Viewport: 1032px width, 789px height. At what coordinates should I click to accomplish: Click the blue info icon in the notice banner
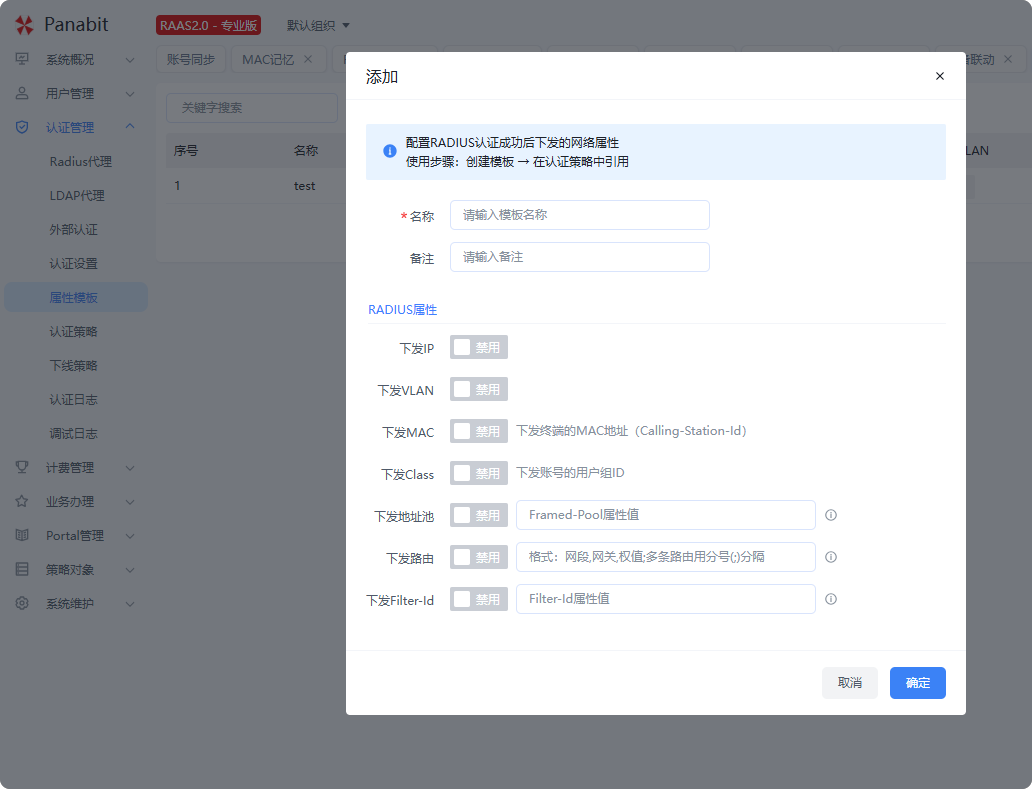pyautogui.click(x=390, y=151)
